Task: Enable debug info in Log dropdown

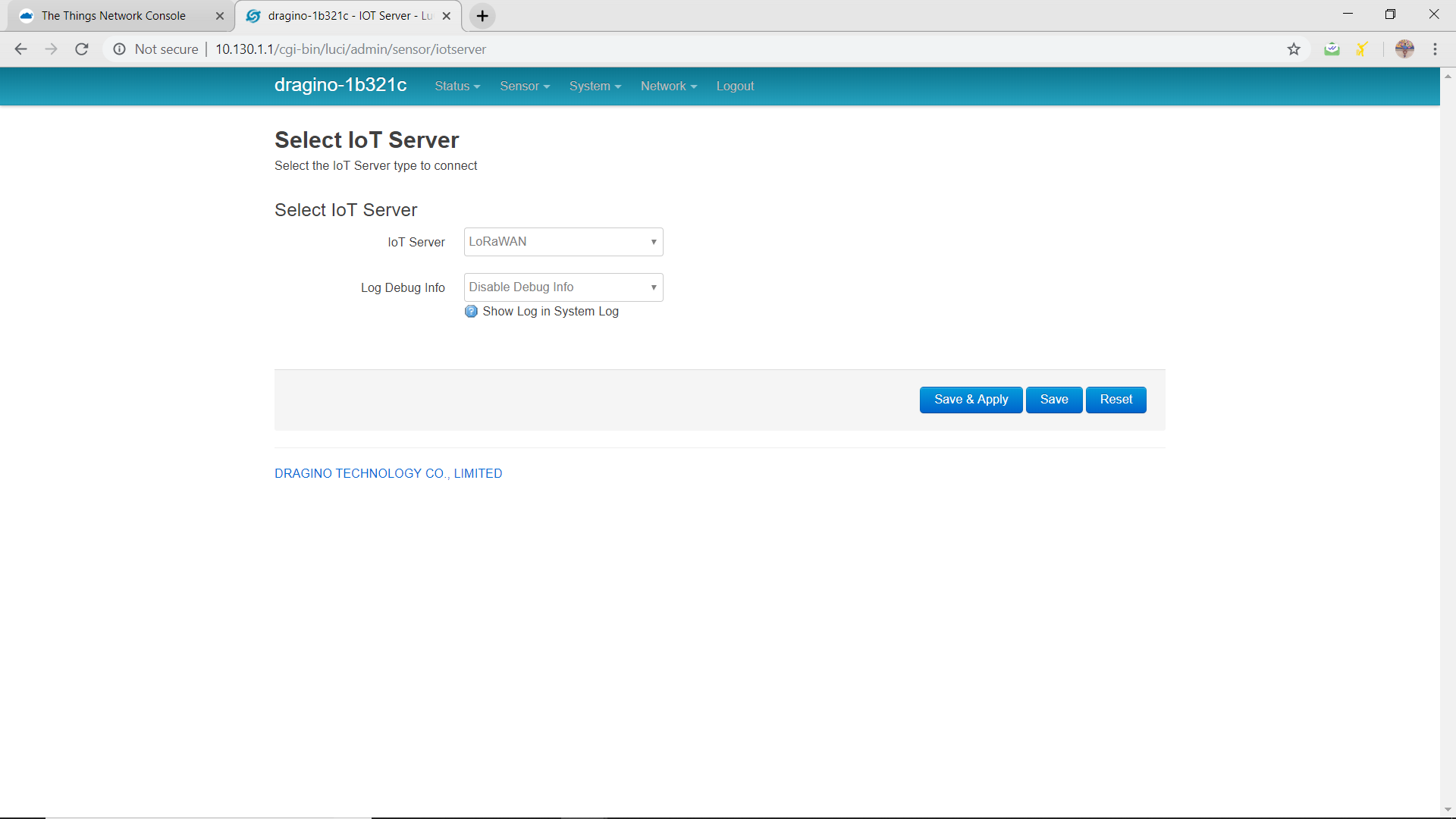Action: [x=562, y=287]
